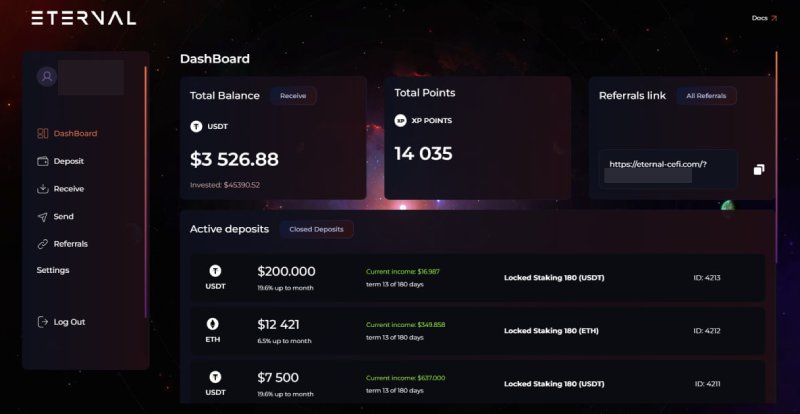Open the Docs link
Viewport: 800px width, 414px height.
click(x=764, y=18)
